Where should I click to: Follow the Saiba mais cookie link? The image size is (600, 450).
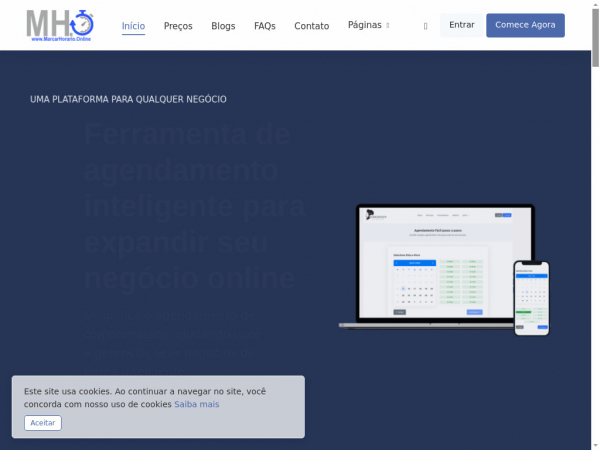click(196, 404)
